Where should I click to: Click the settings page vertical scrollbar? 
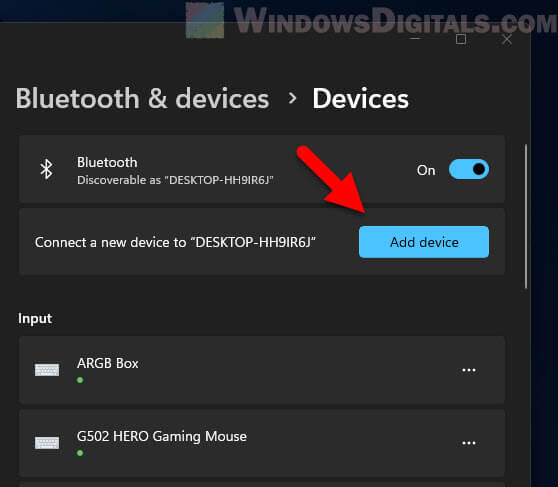click(526, 216)
